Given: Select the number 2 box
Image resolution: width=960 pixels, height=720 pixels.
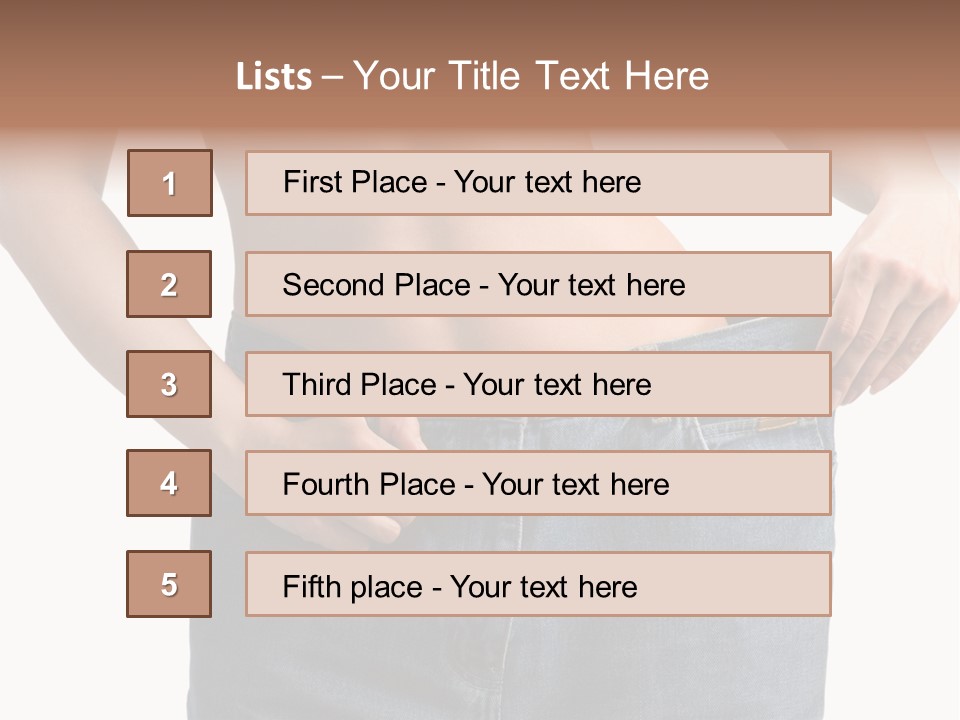Looking at the screenshot, I should (169, 284).
